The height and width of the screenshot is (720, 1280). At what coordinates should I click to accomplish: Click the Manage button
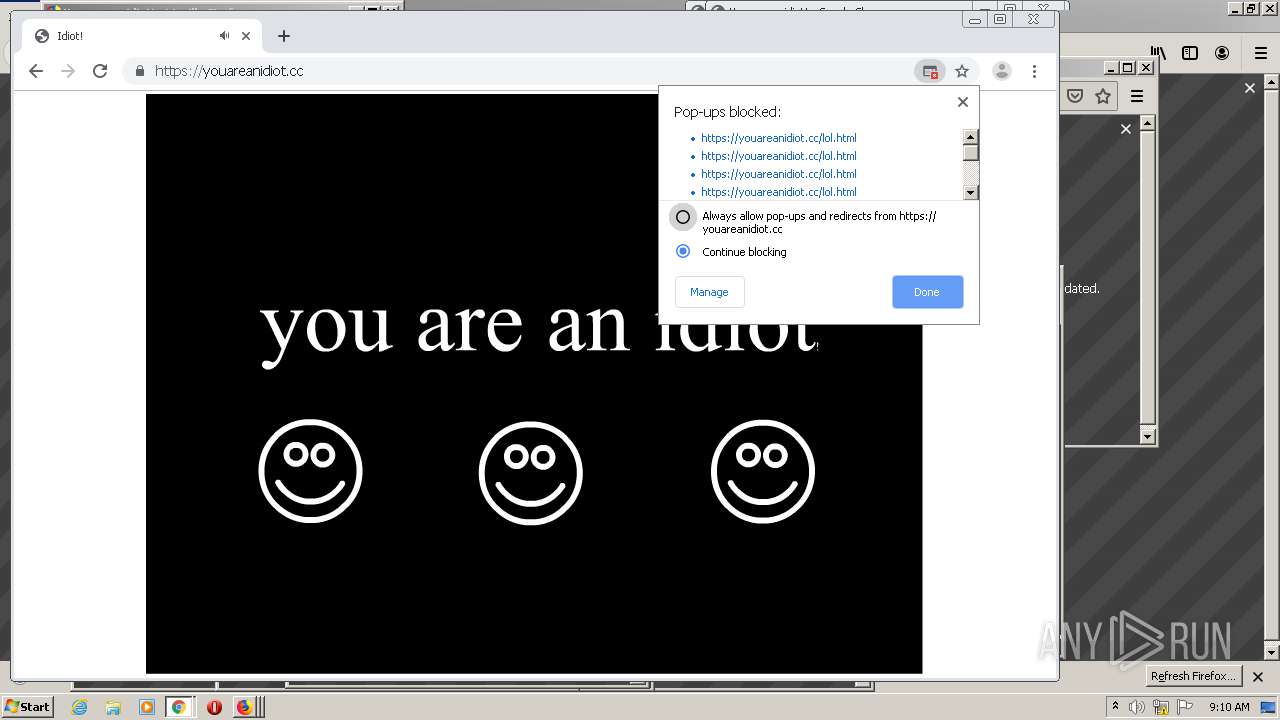[x=709, y=292]
